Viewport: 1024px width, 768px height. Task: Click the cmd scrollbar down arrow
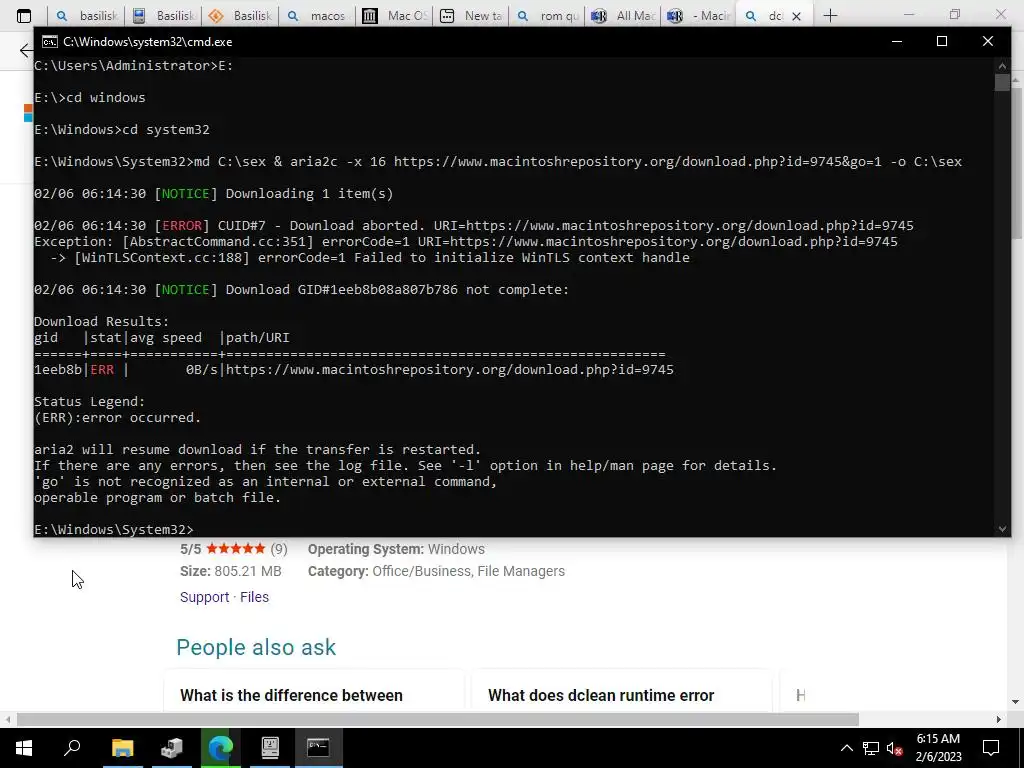1002,529
